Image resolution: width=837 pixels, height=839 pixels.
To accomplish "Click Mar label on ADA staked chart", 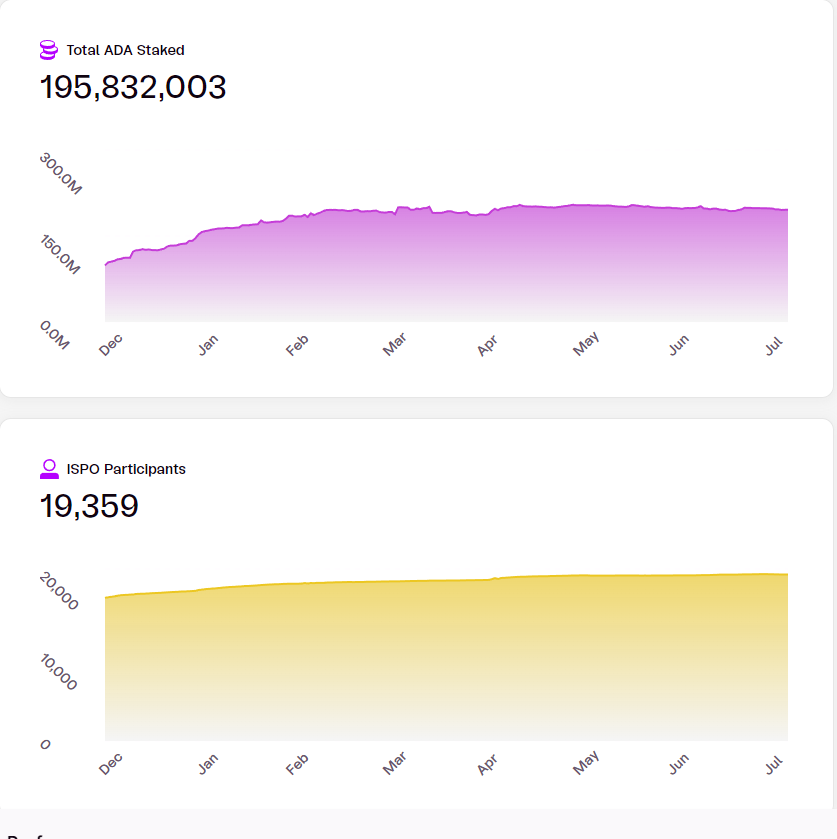I will (395, 345).
